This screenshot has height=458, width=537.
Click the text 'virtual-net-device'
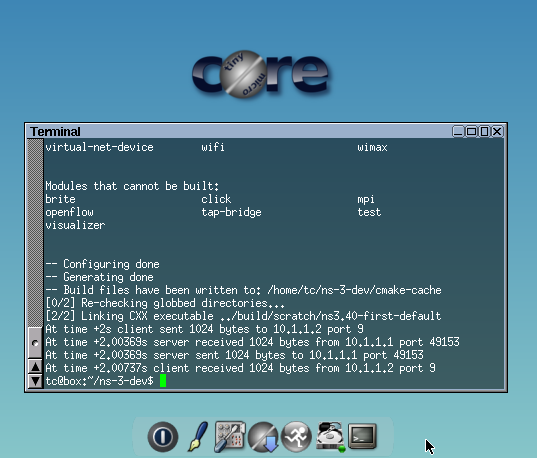[x=99, y=147]
